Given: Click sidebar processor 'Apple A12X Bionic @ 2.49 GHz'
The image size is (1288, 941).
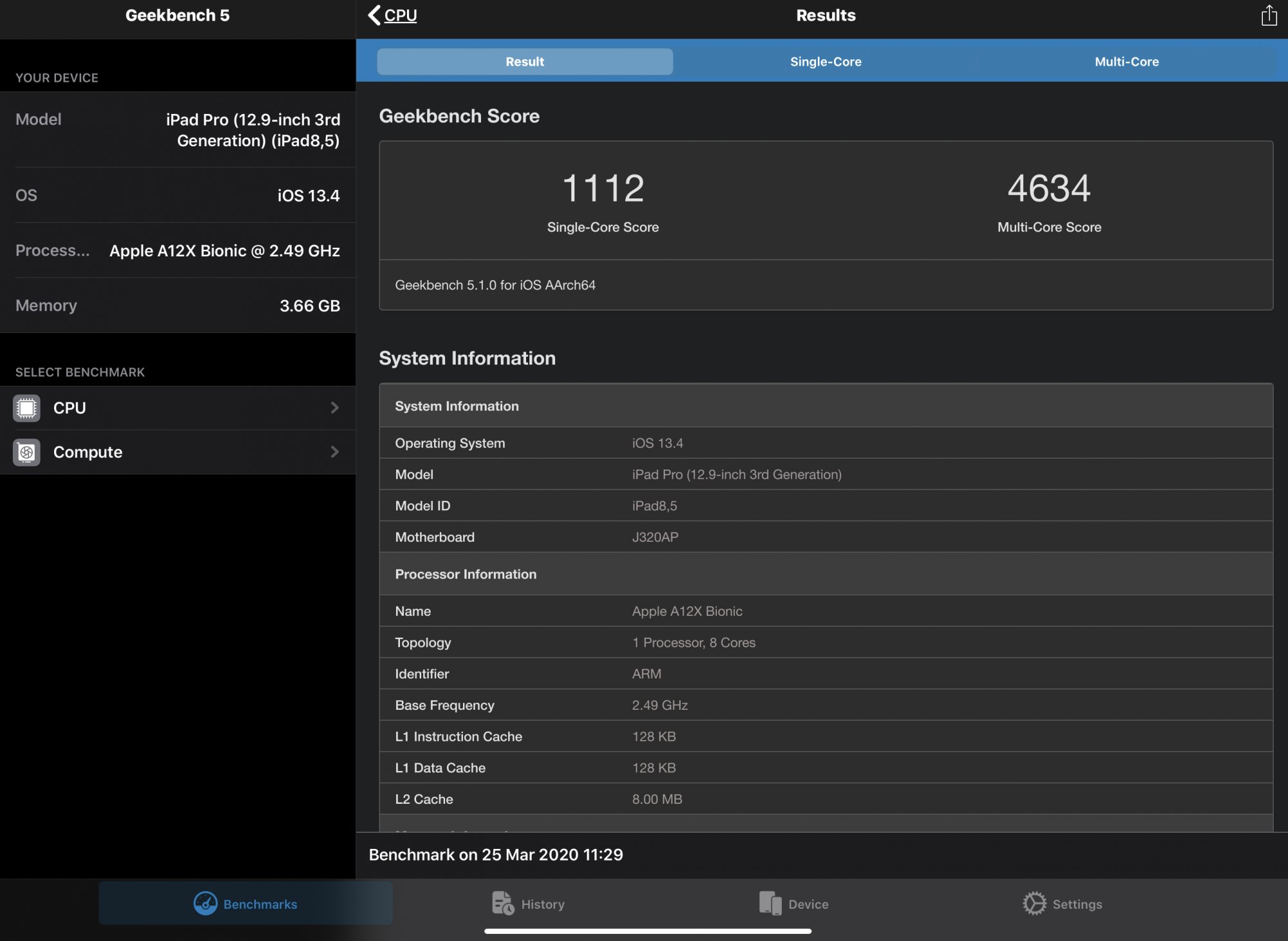Looking at the screenshot, I should click(225, 251).
